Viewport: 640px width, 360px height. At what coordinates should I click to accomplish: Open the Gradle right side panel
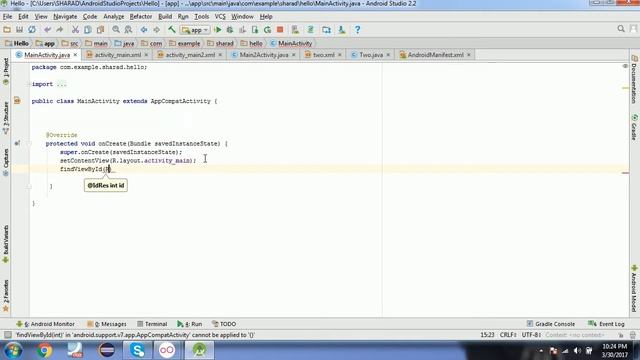click(634, 128)
